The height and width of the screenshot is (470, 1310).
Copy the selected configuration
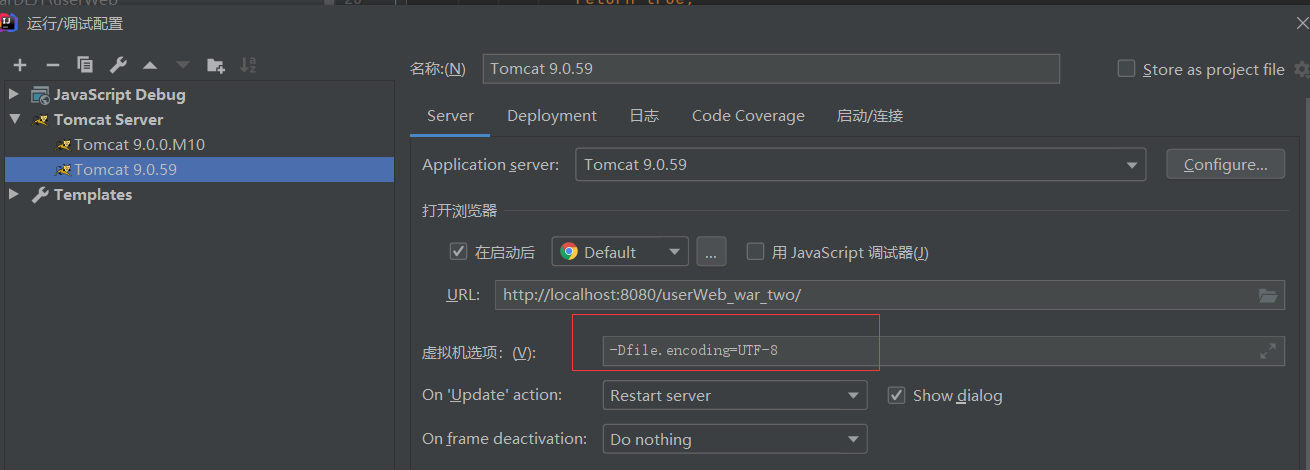pos(85,65)
